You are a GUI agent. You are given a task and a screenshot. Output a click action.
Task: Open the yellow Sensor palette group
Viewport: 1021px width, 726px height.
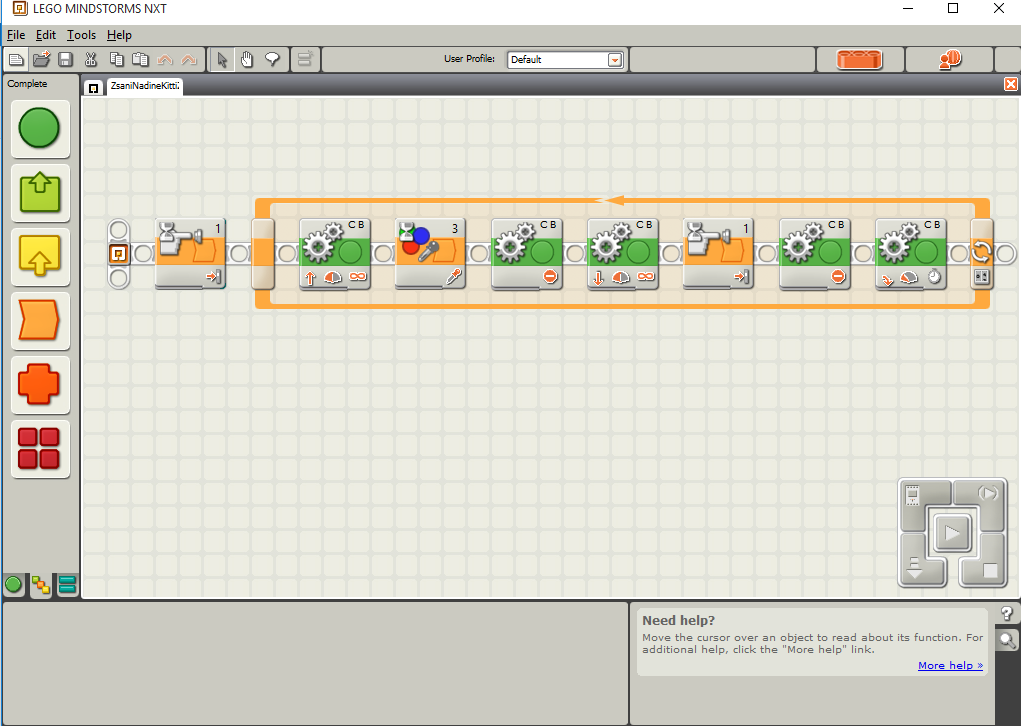click(x=40, y=257)
